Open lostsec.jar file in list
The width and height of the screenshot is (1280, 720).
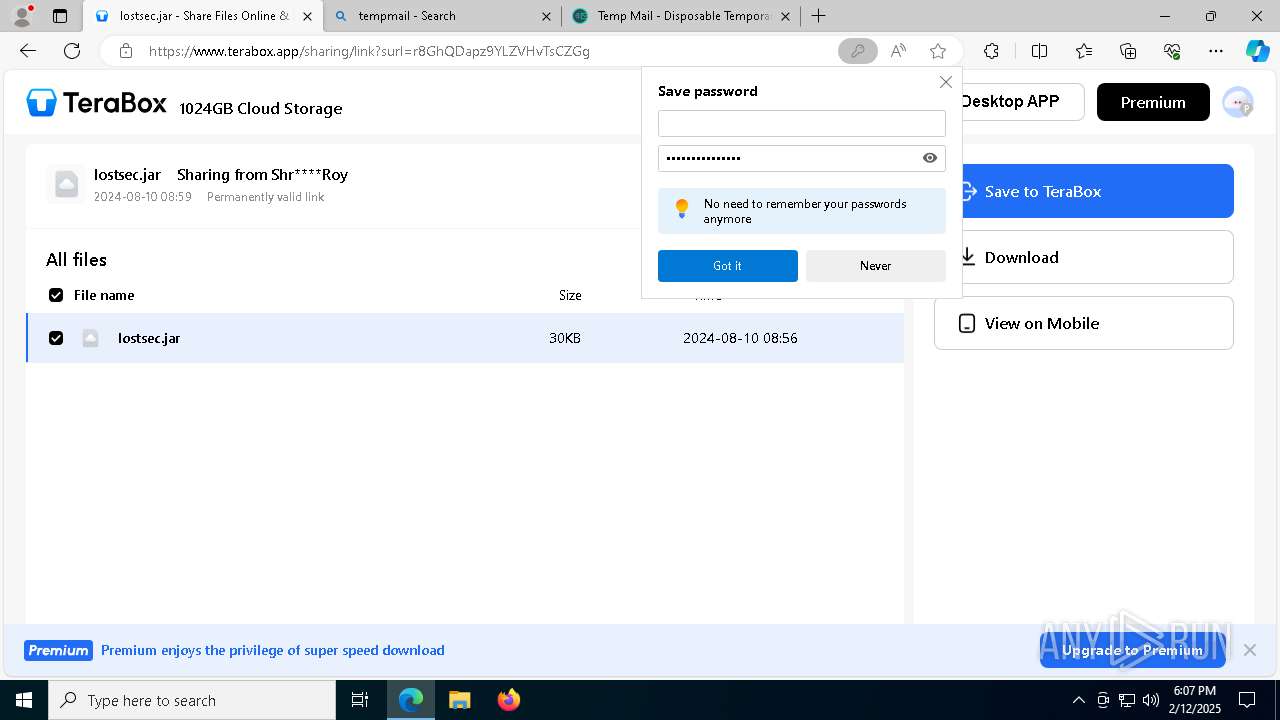tap(149, 338)
